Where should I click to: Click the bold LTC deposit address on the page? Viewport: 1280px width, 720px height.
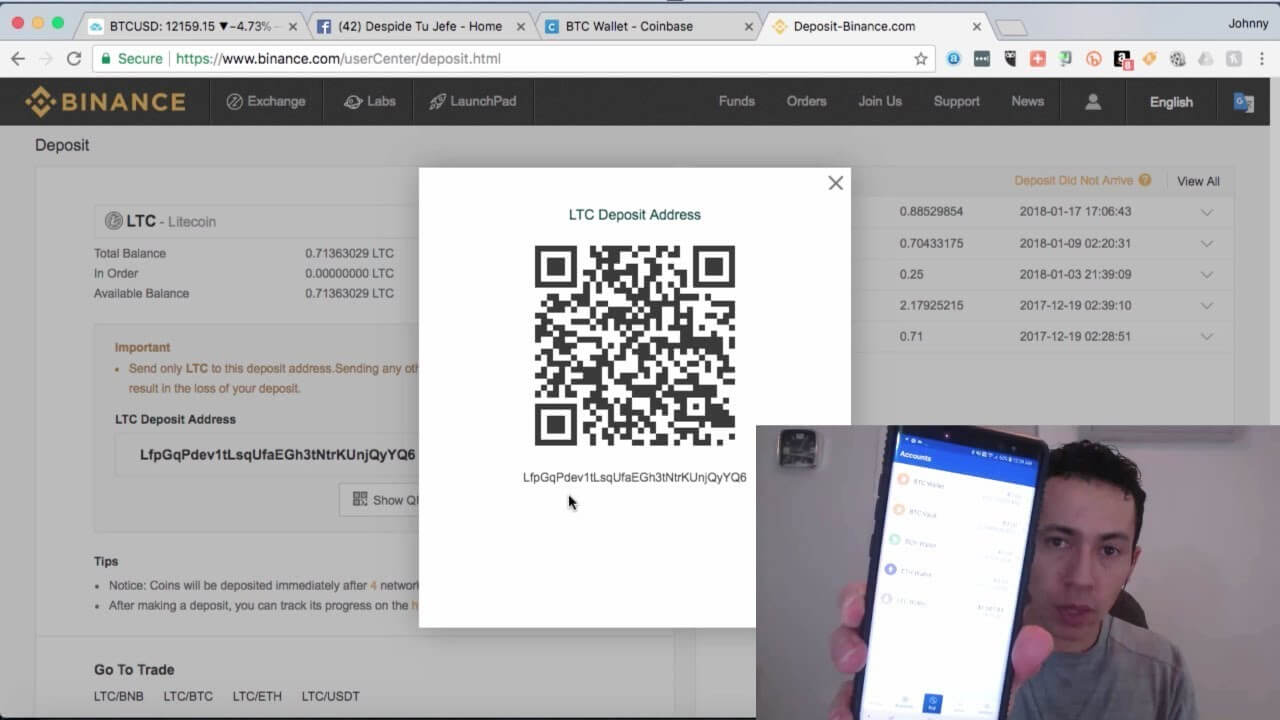pos(277,455)
